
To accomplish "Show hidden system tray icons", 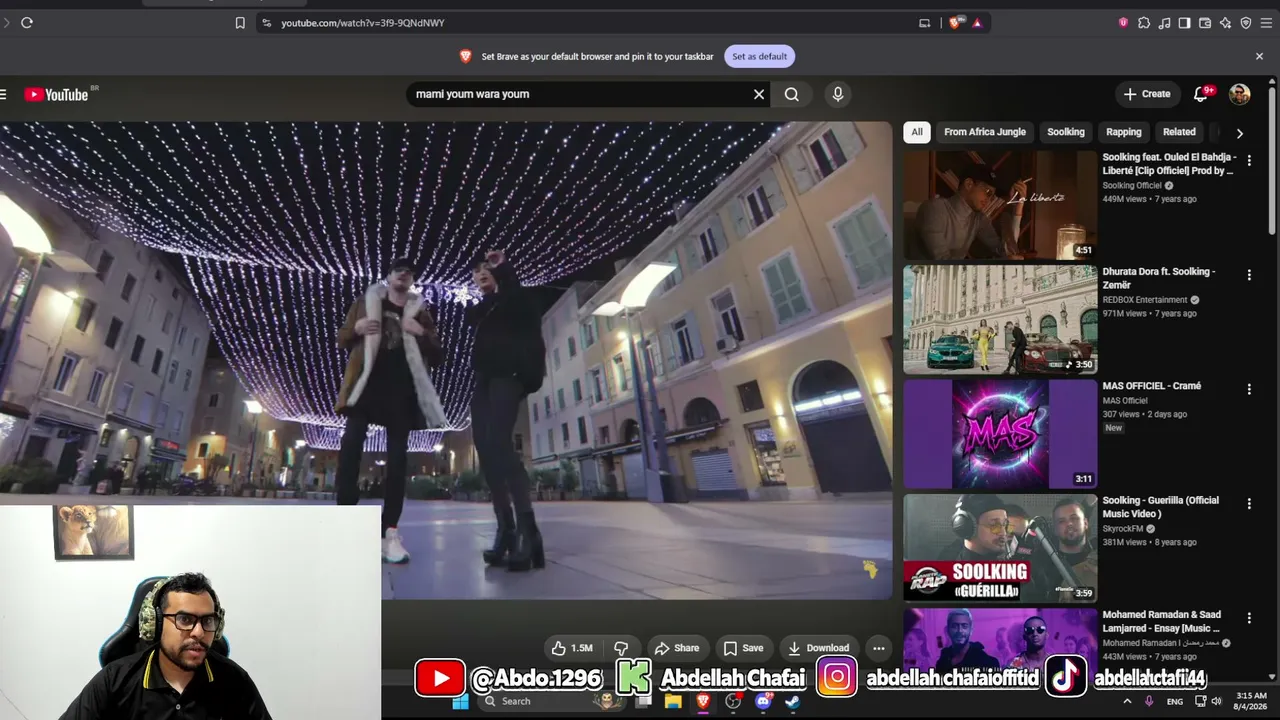I will [x=1127, y=701].
